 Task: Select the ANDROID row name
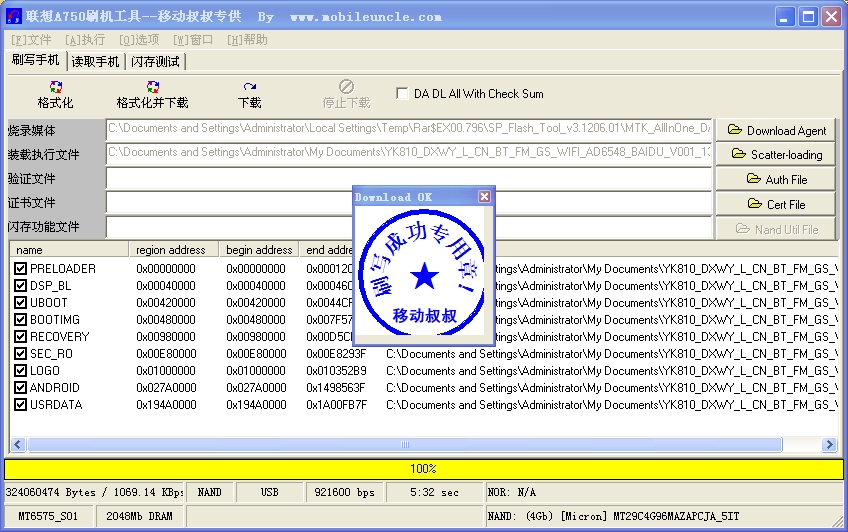[55, 388]
